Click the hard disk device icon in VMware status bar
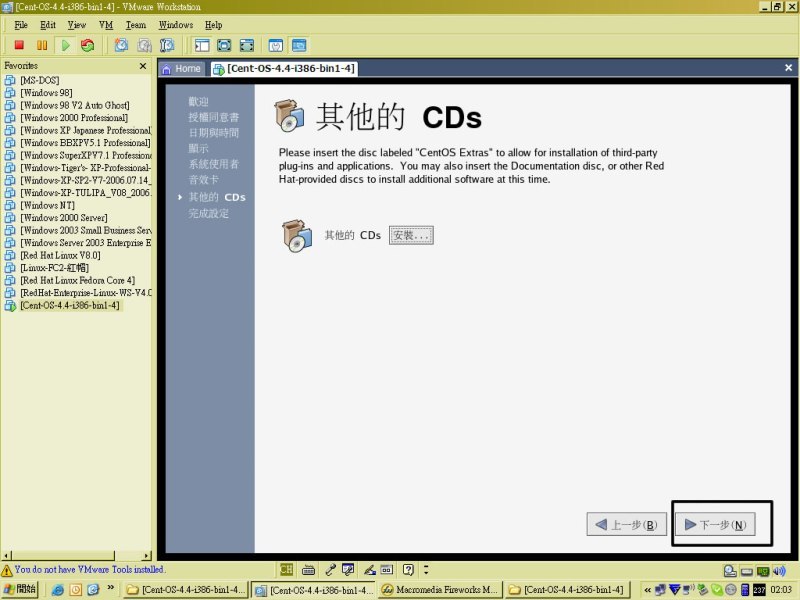 (730, 571)
